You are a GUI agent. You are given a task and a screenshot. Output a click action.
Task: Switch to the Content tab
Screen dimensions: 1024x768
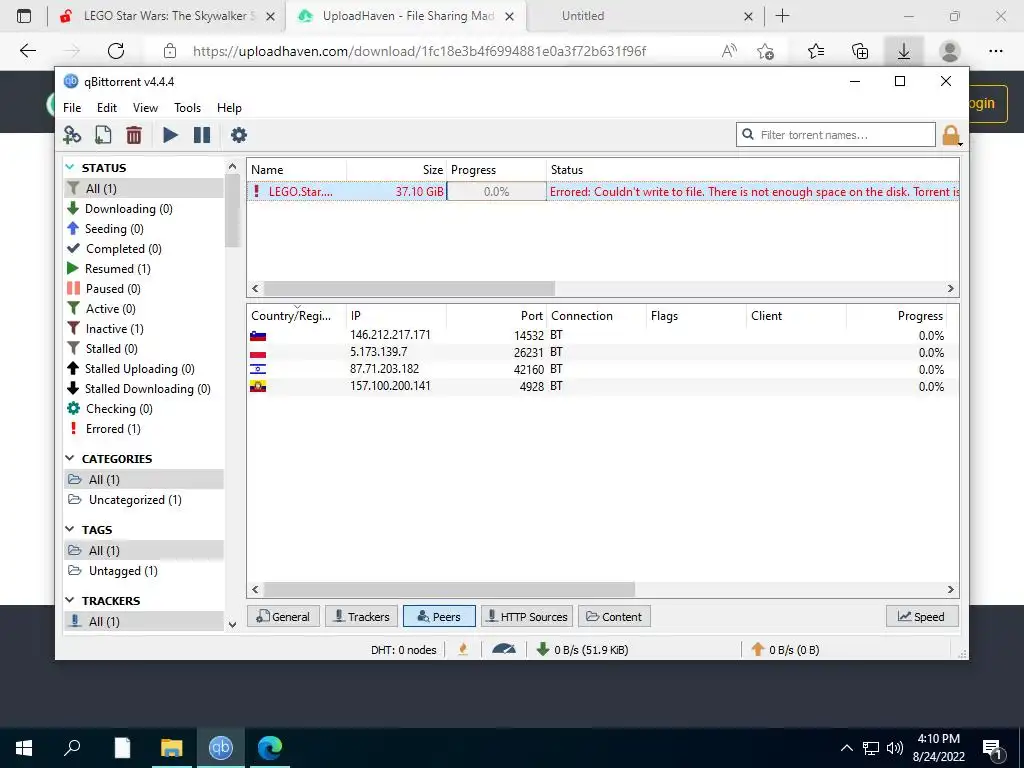tap(614, 616)
